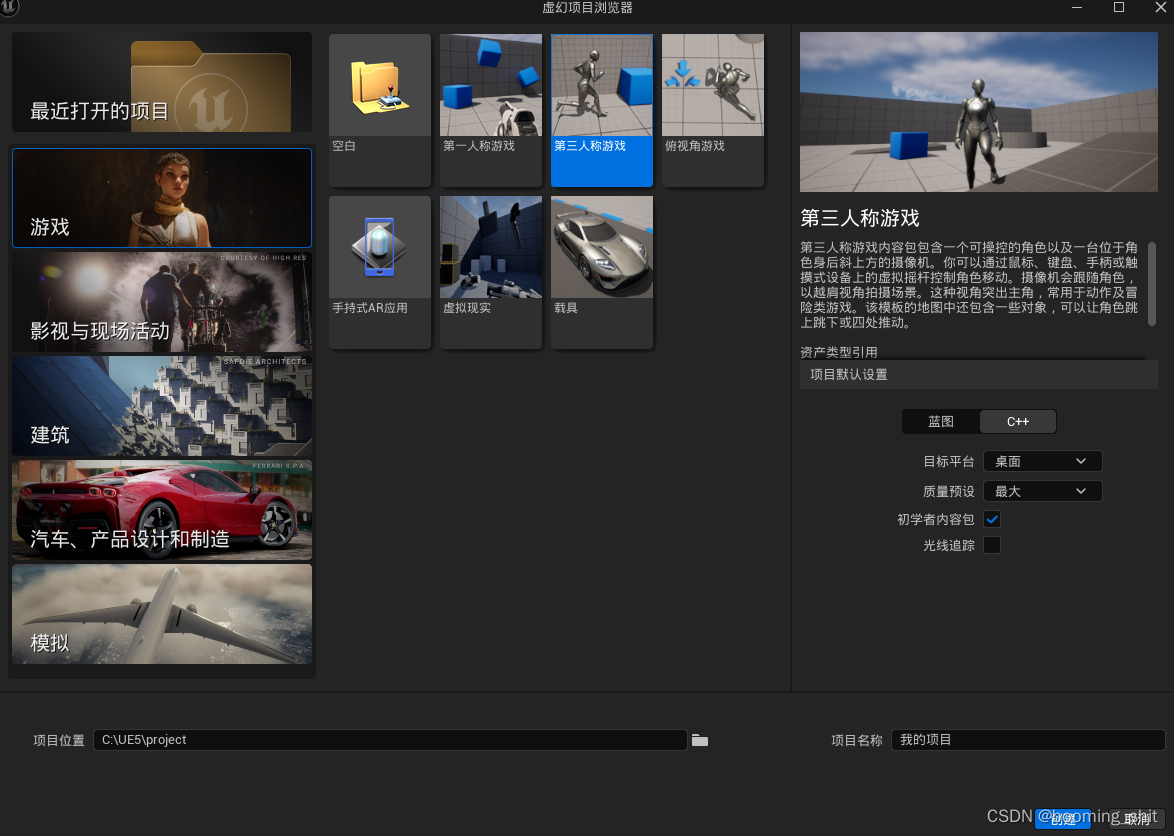Click the blue create project button
Screen dimensions: 1174x836
(1063, 820)
